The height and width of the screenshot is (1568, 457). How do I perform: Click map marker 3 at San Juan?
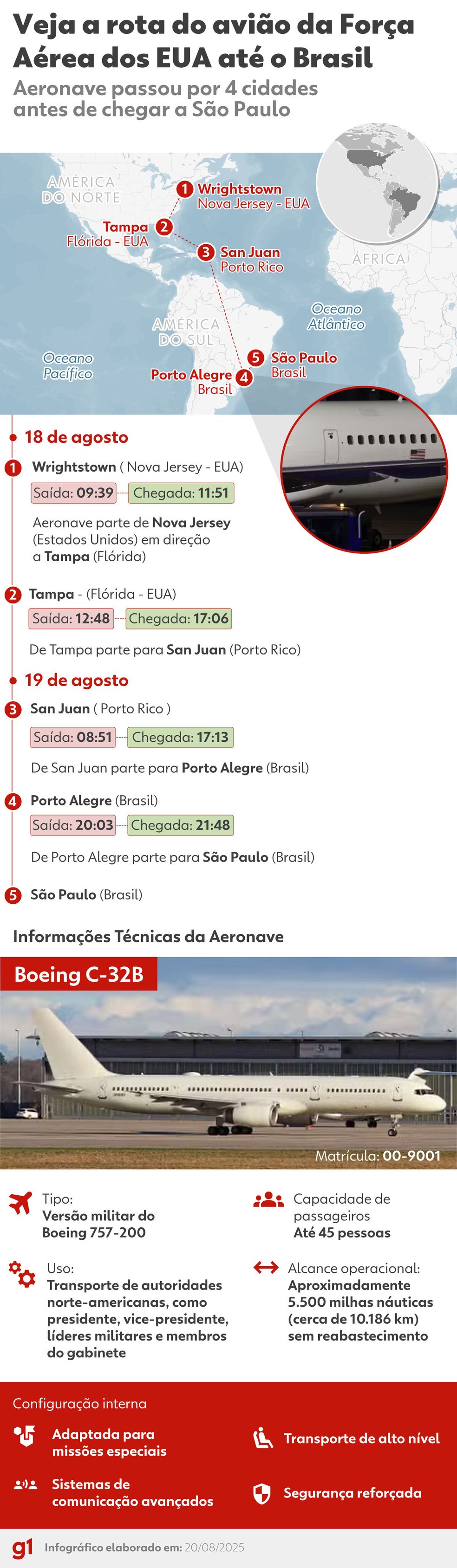click(206, 252)
